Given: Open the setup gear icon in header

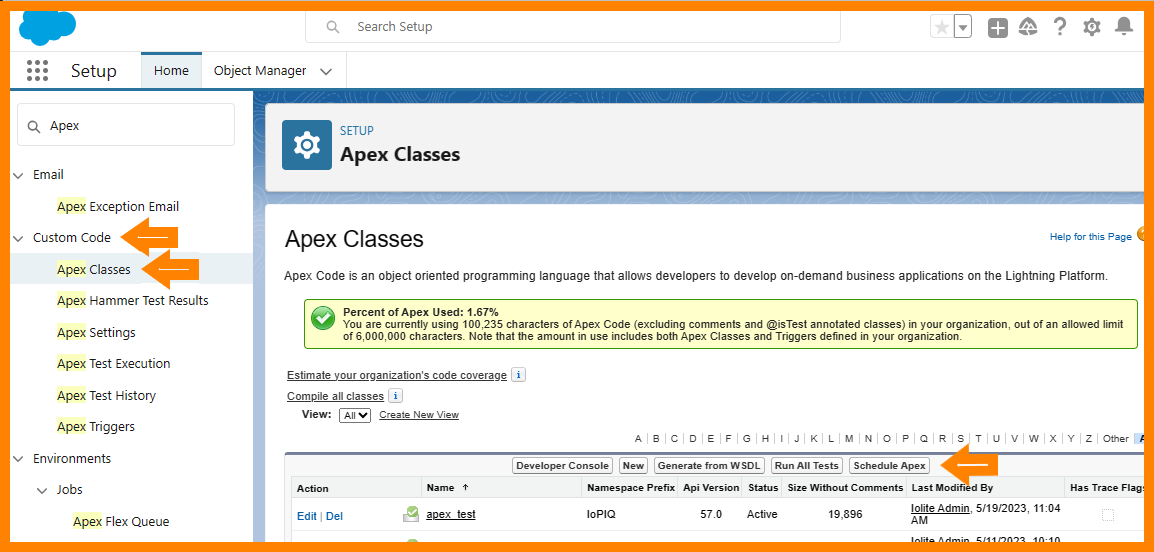Looking at the screenshot, I should coord(1091,28).
